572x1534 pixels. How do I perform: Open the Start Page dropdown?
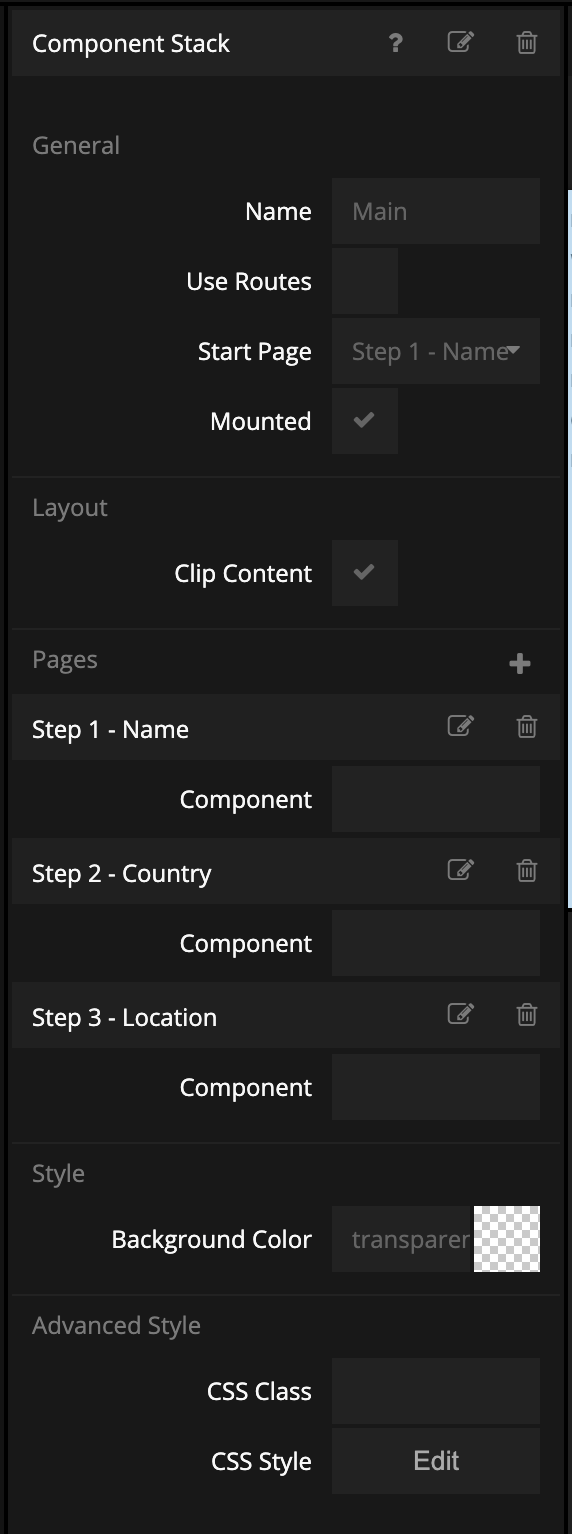[436, 351]
